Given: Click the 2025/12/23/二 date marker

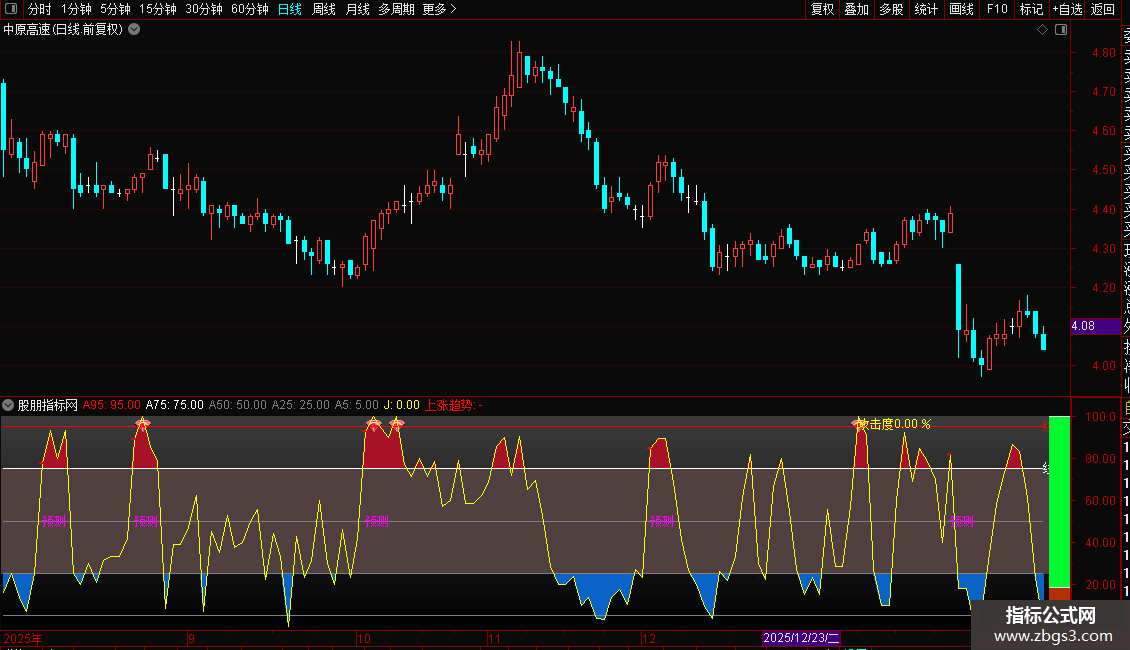Looking at the screenshot, I should point(801,638).
